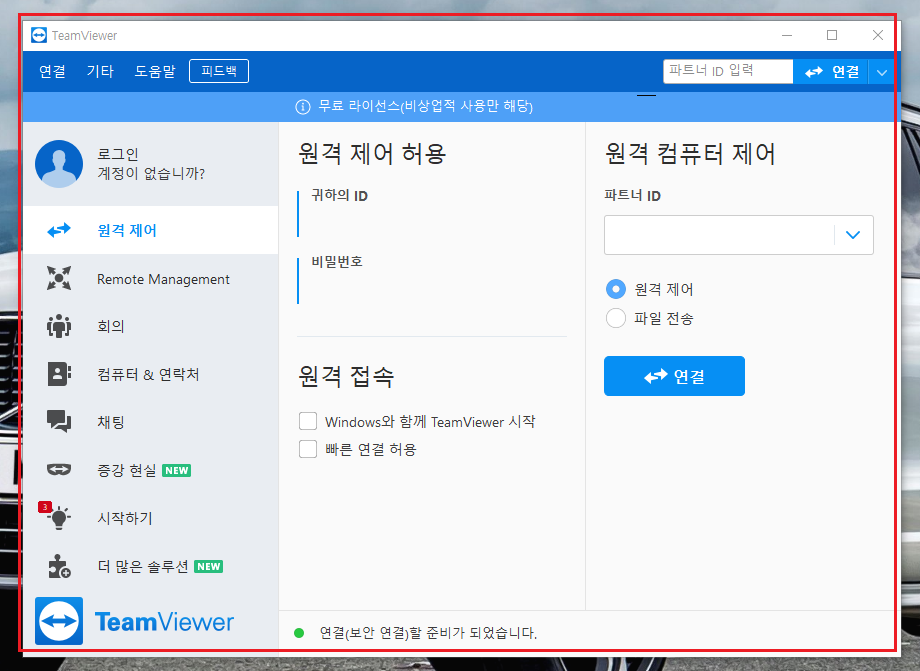Click the 채팅 speech bubble icon
Viewport: 920px width, 671px height.
(x=59, y=421)
